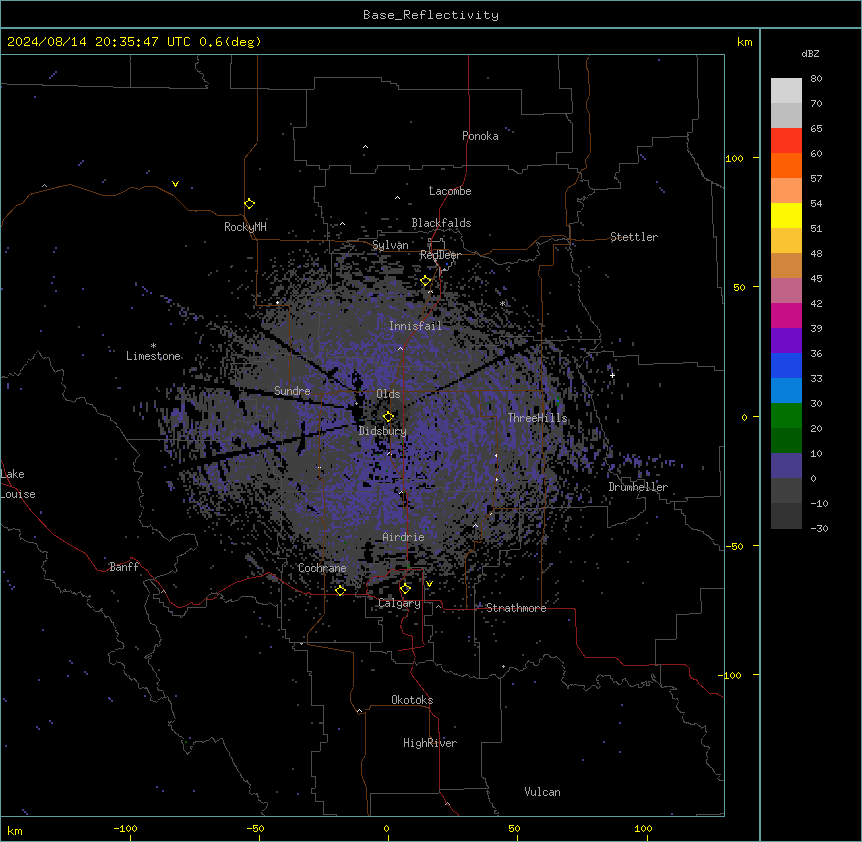The width and height of the screenshot is (862, 842).
Task: Click the white asterisk above Limestone
Action: click(153, 346)
